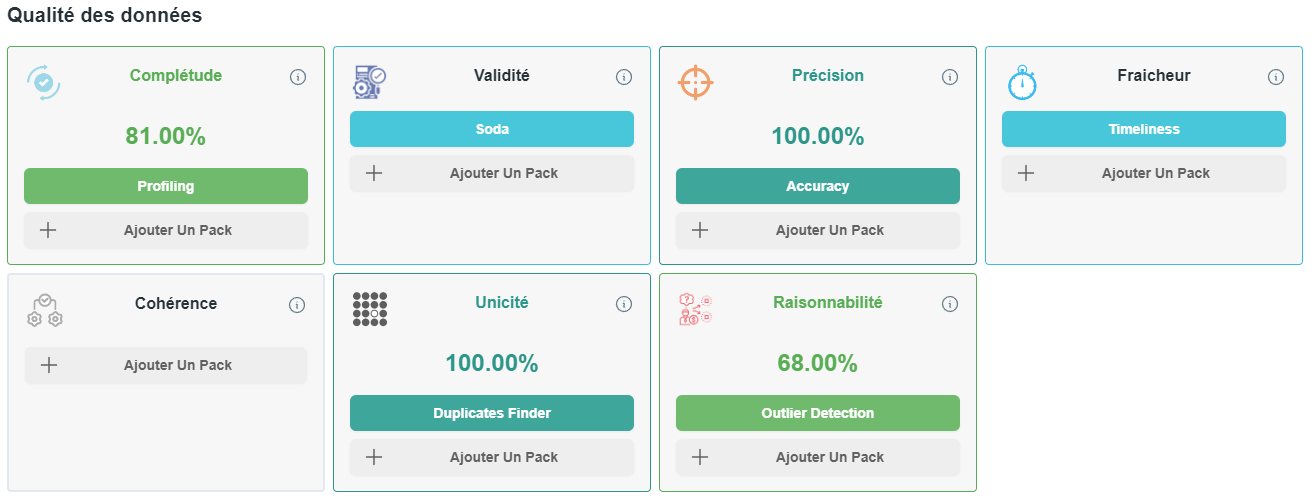Open the Profiling pack
This screenshot has width=1314, height=500.
point(166,186)
